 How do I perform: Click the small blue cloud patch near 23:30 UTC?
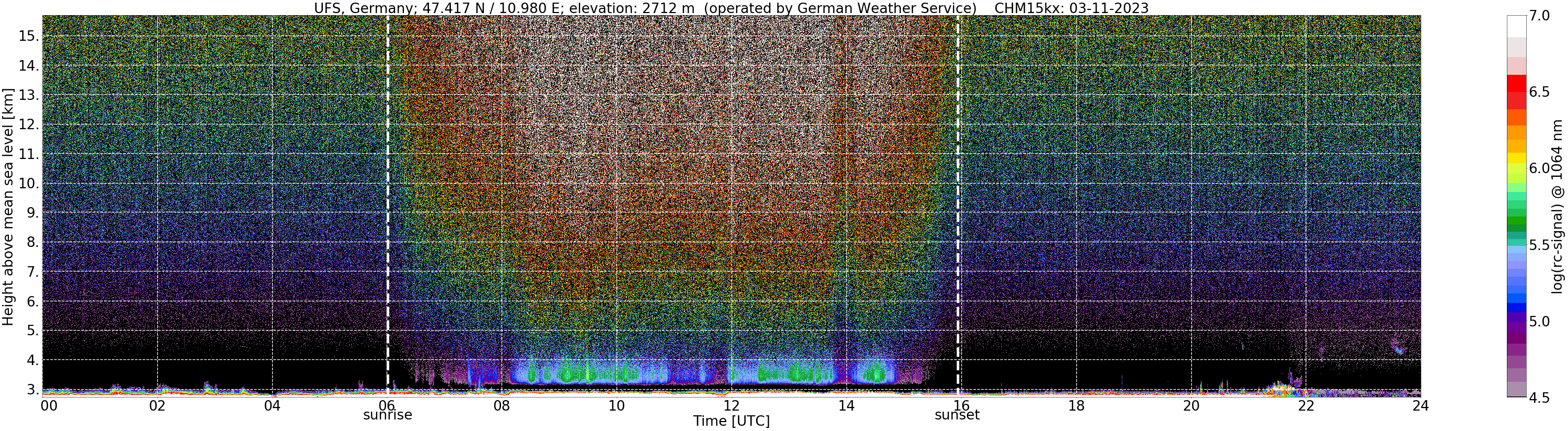click(1398, 350)
